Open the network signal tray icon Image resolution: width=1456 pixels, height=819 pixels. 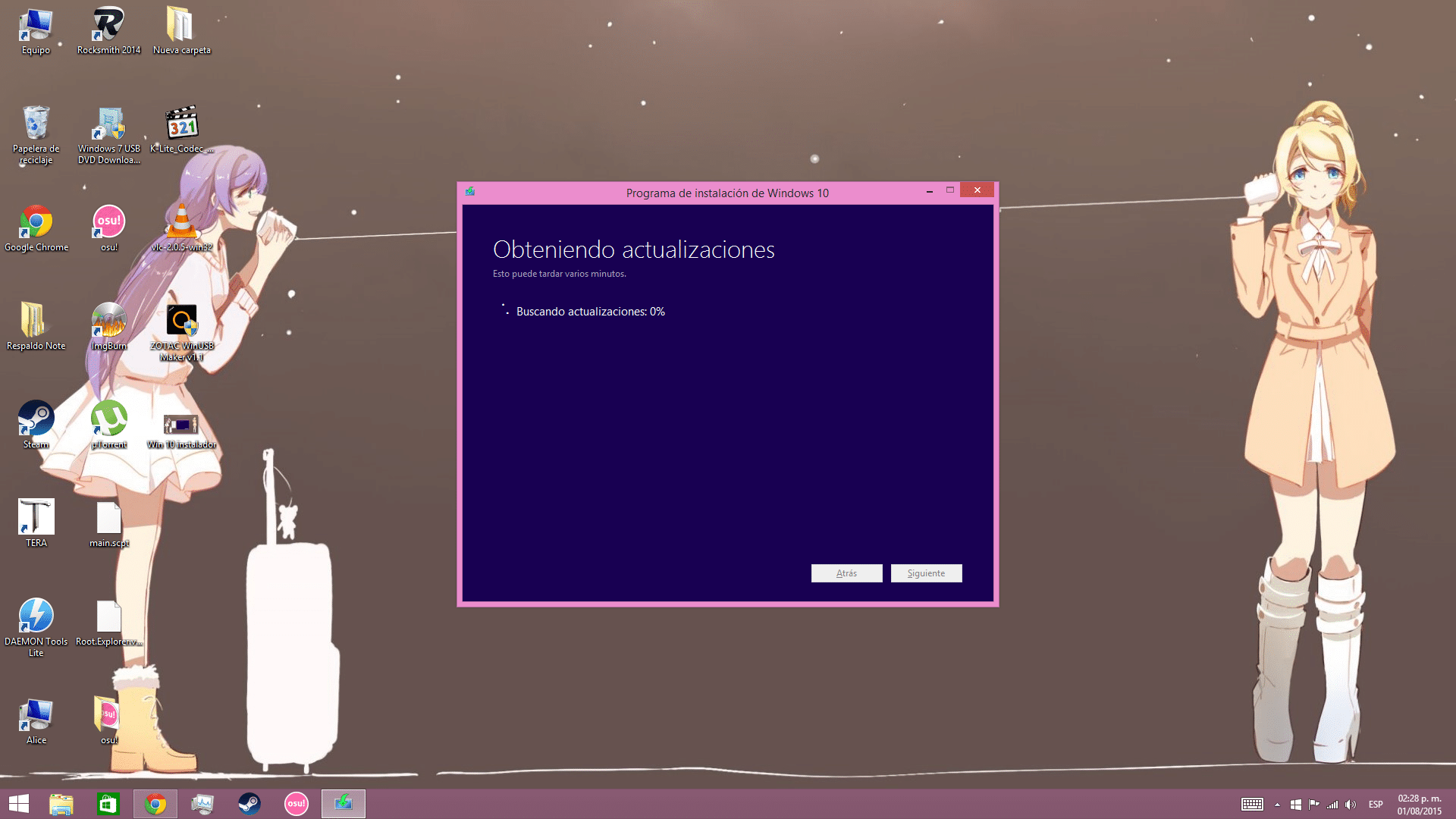click(x=1332, y=805)
